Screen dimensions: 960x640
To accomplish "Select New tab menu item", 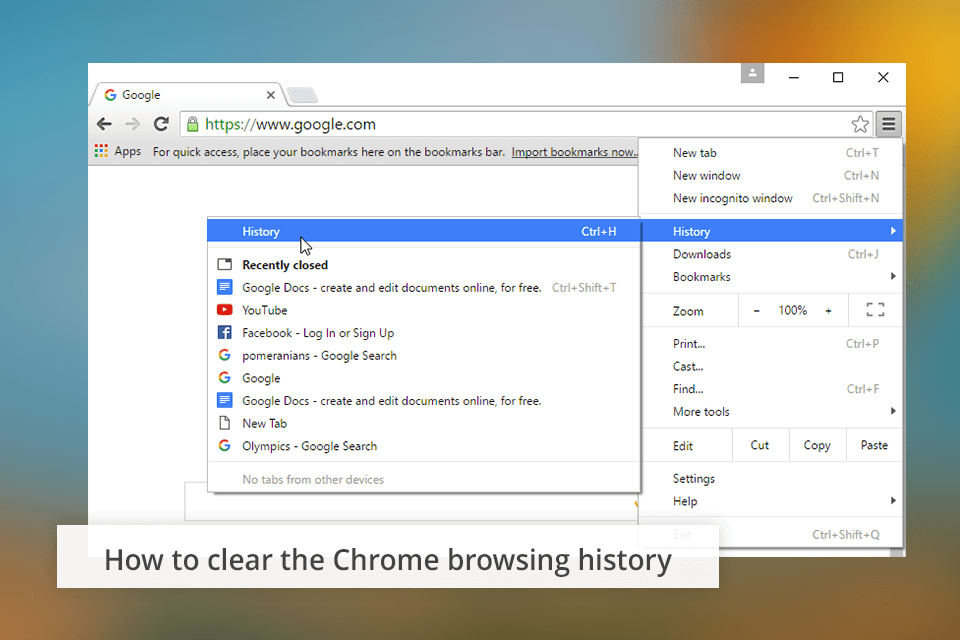I will [x=771, y=152].
